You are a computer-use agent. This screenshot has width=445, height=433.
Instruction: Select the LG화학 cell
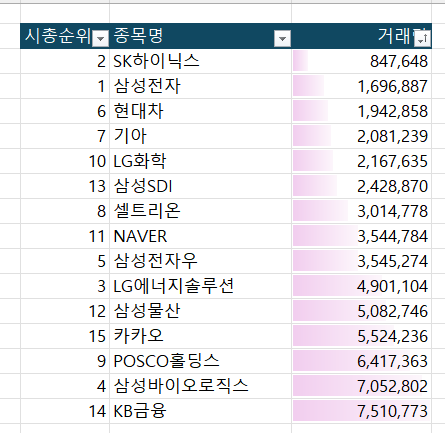pos(200,161)
